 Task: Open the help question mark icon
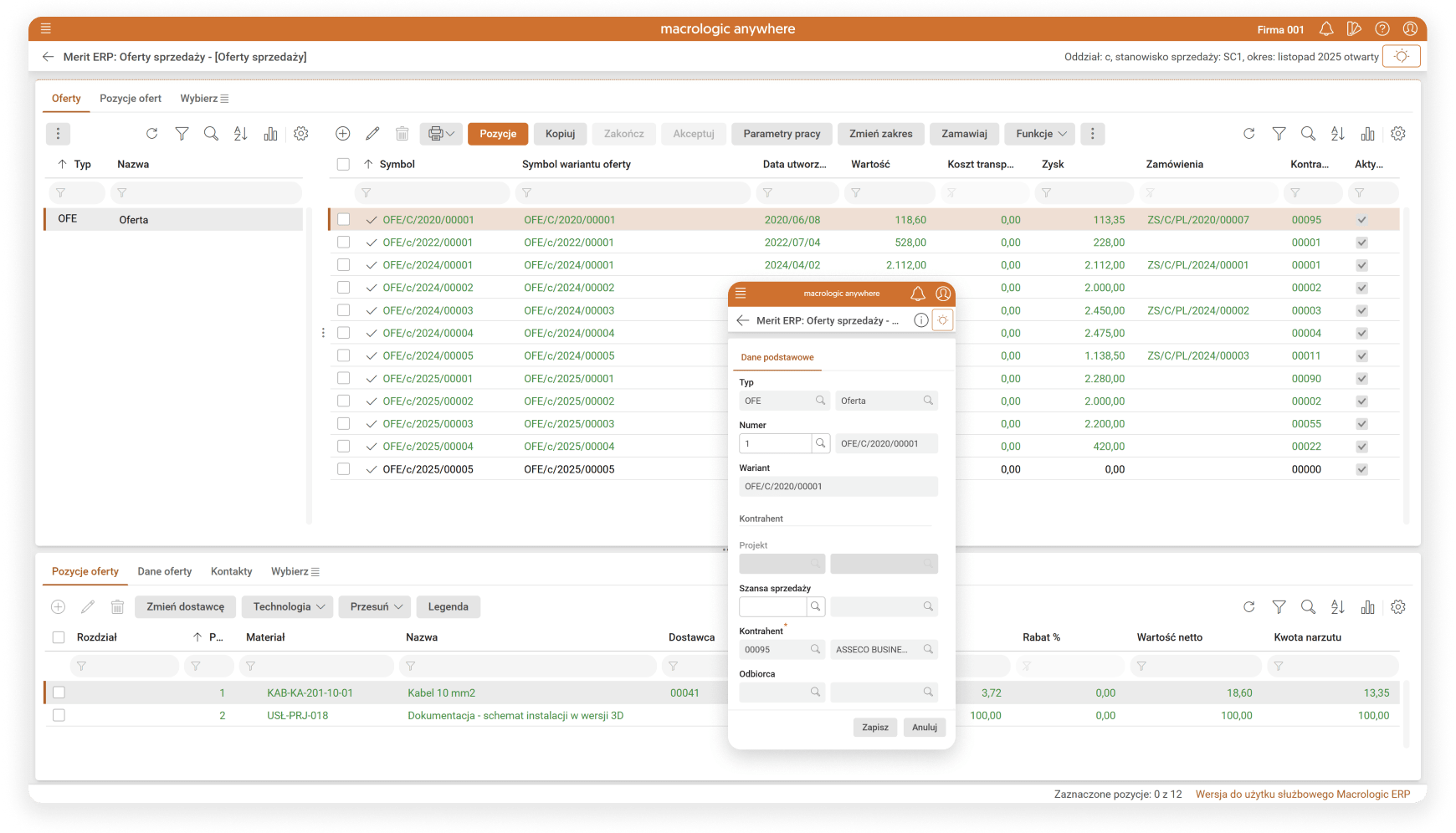pos(1382,29)
